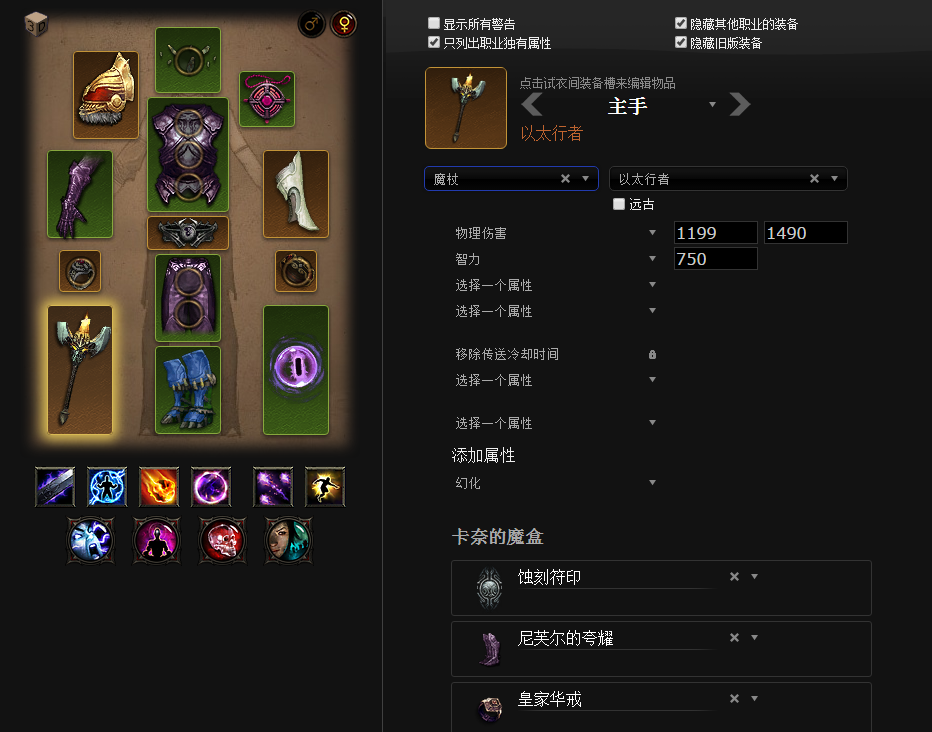This screenshot has height=732, width=932.
Task: Open the pink amulet equipment slot
Action: click(267, 99)
